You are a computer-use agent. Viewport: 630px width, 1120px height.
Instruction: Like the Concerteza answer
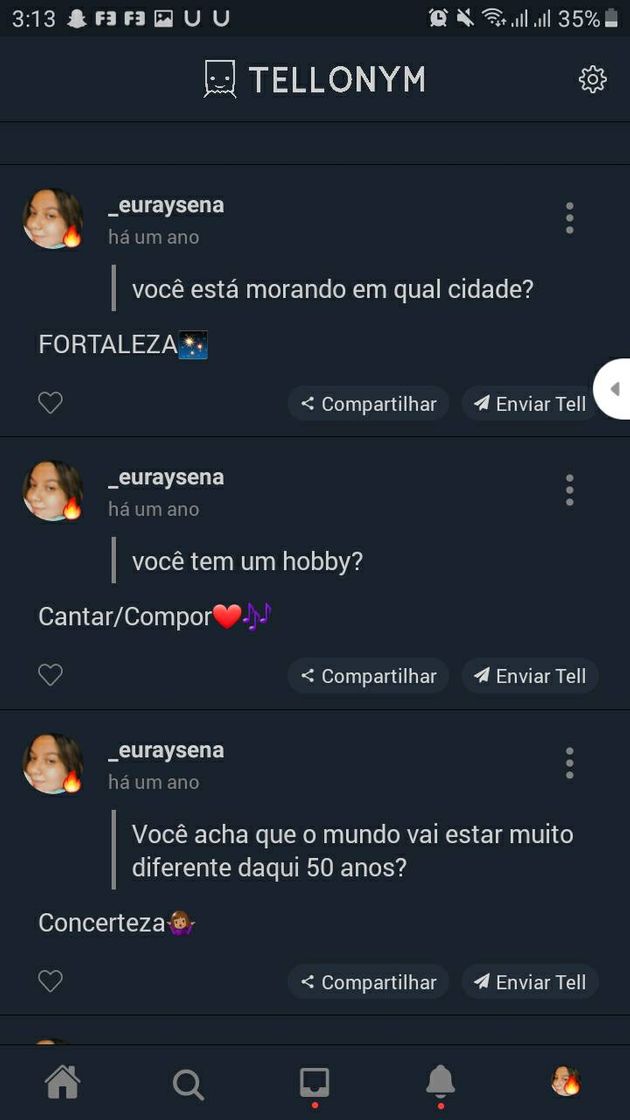50,982
